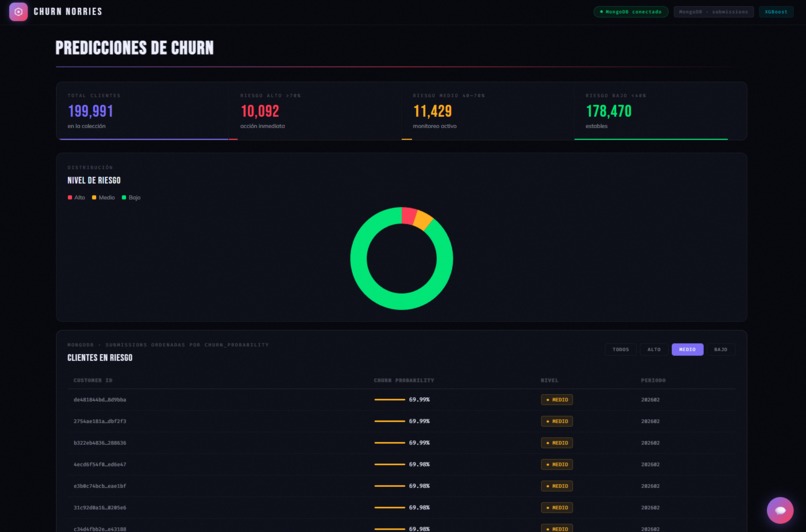Select the TODOS filter tab
Image resolution: width=806 pixels, height=532 pixels.
pos(620,350)
